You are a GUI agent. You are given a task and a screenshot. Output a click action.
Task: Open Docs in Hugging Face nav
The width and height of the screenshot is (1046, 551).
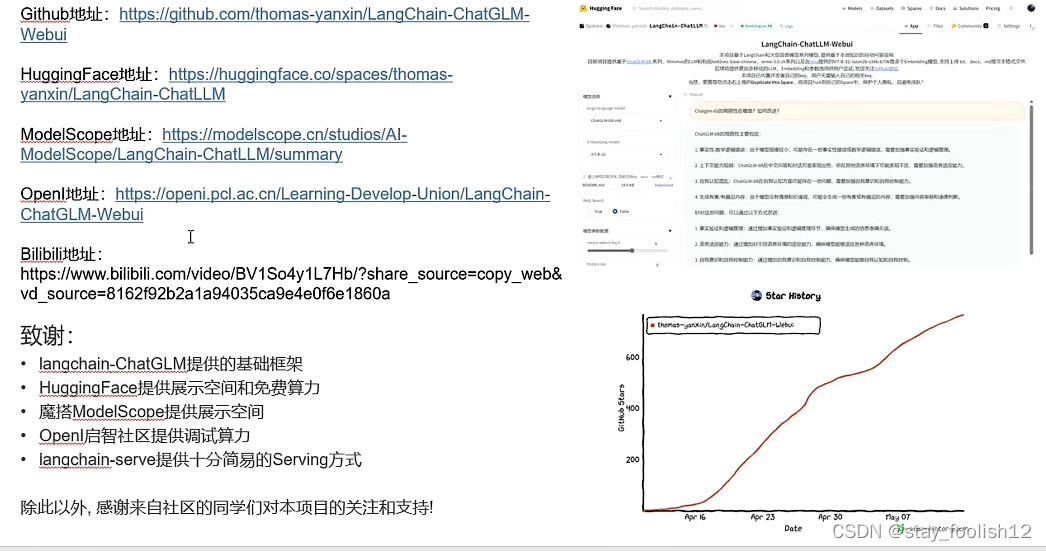(x=937, y=9)
